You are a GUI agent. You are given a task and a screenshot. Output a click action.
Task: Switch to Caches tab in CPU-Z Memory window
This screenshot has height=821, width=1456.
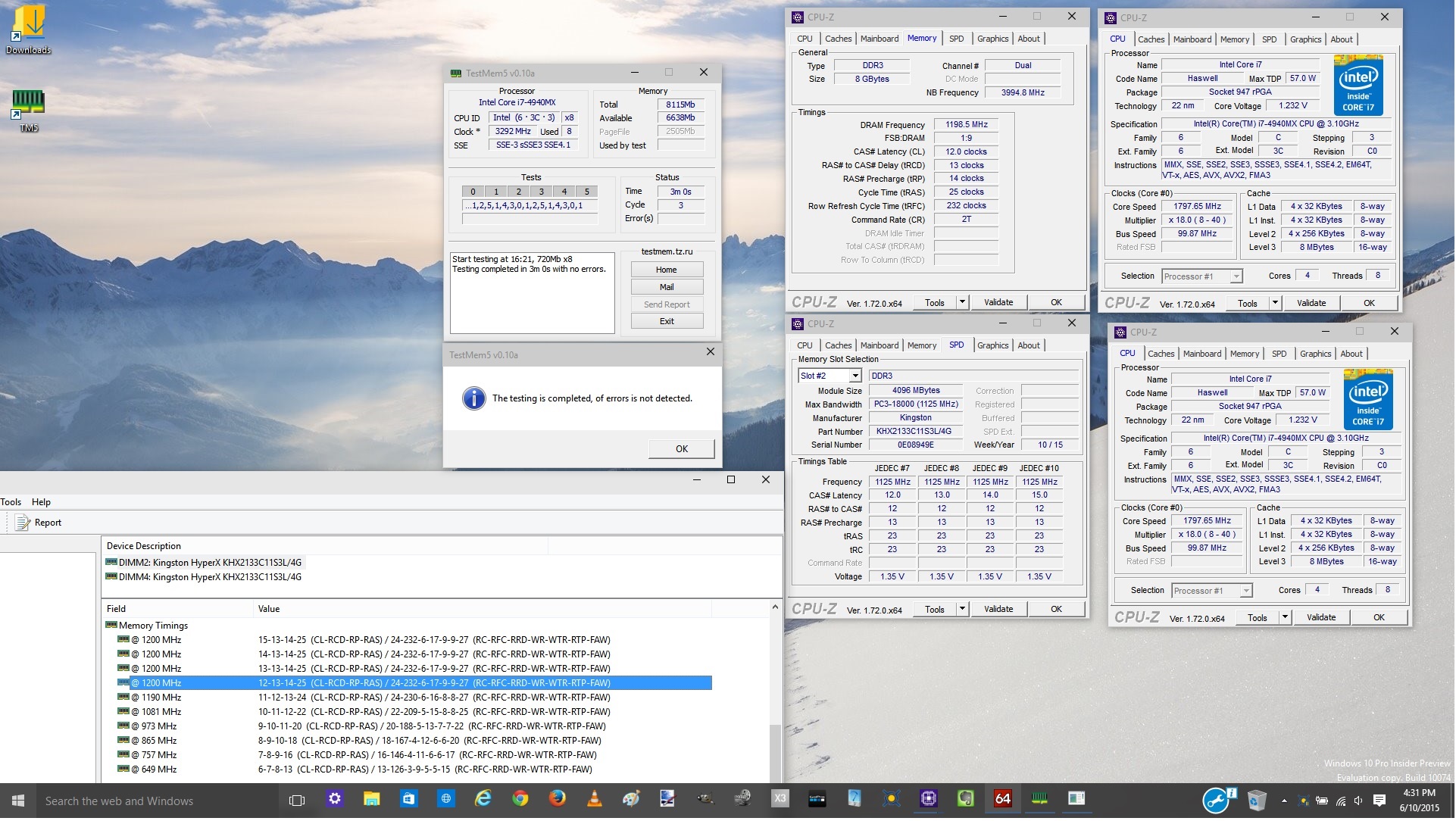pos(839,39)
